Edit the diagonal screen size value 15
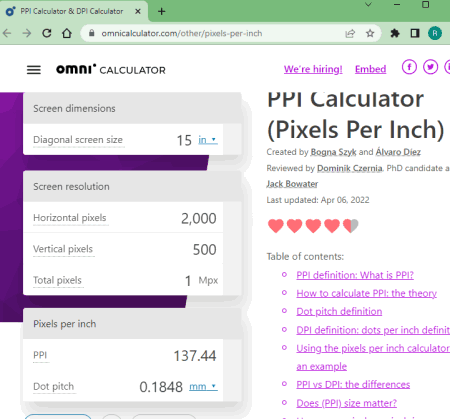 (184, 140)
